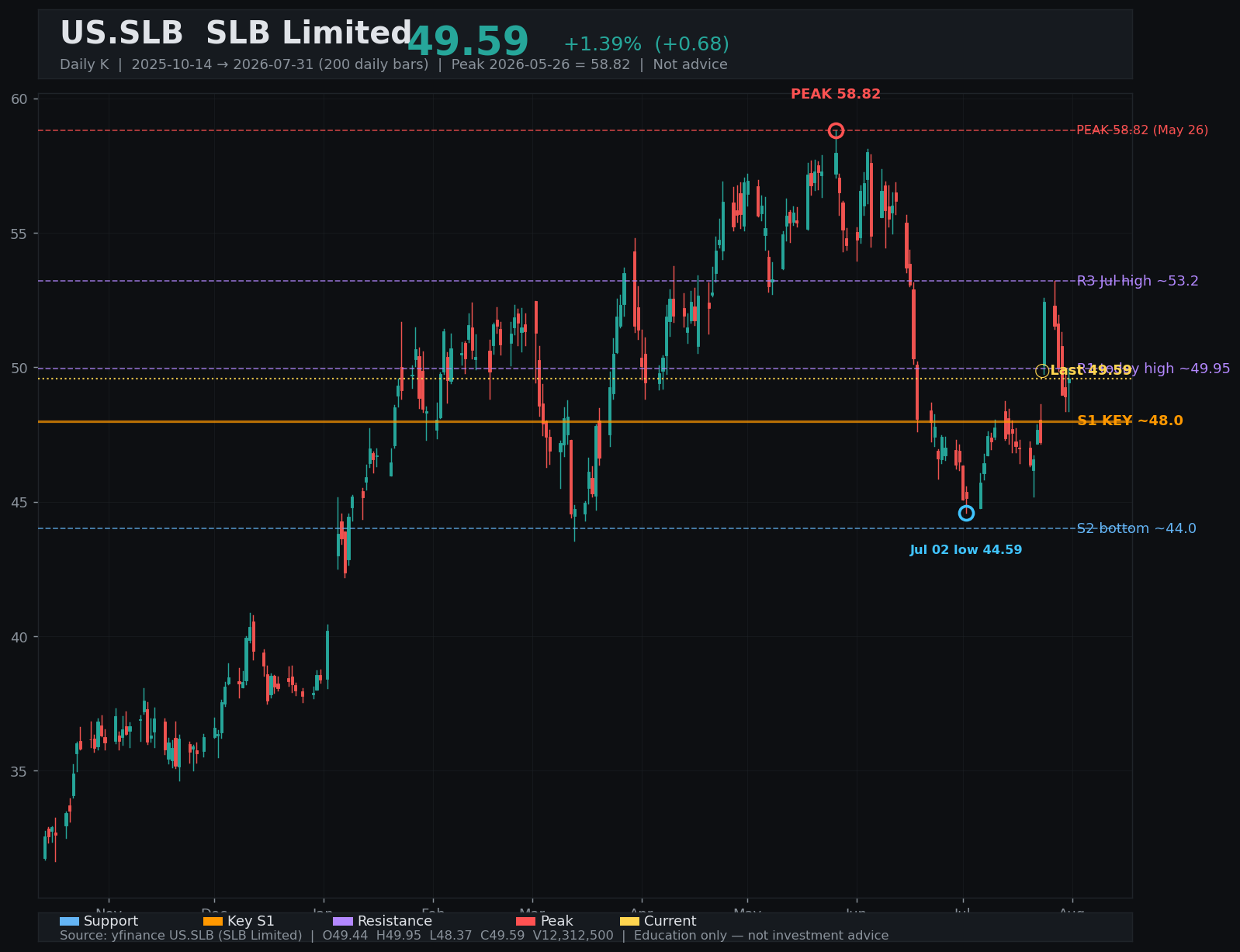Click the 'Source: yfinance US.SLB' footer text

tap(474, 935)
